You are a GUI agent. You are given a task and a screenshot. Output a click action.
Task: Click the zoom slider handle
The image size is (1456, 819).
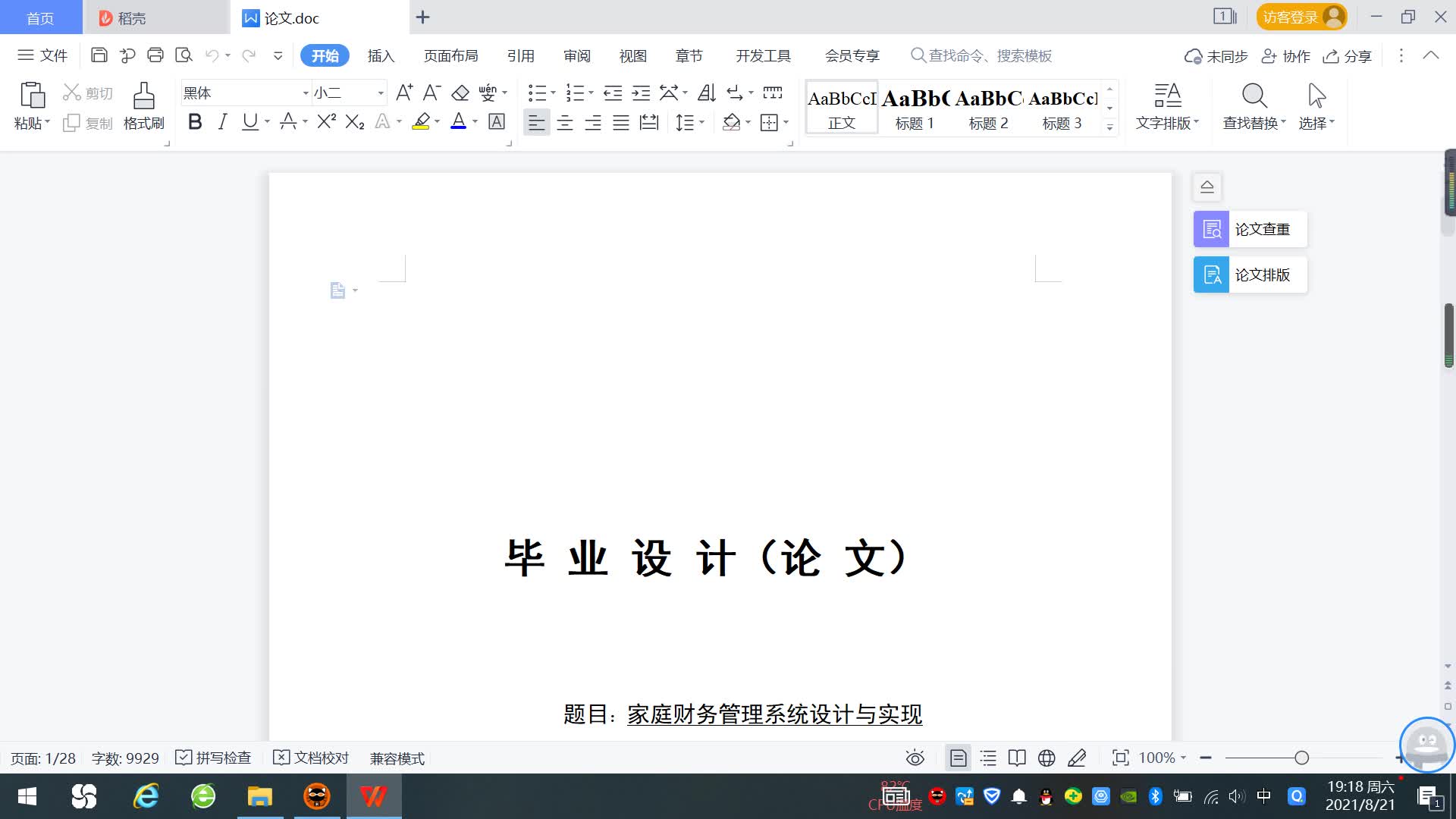1301,758
